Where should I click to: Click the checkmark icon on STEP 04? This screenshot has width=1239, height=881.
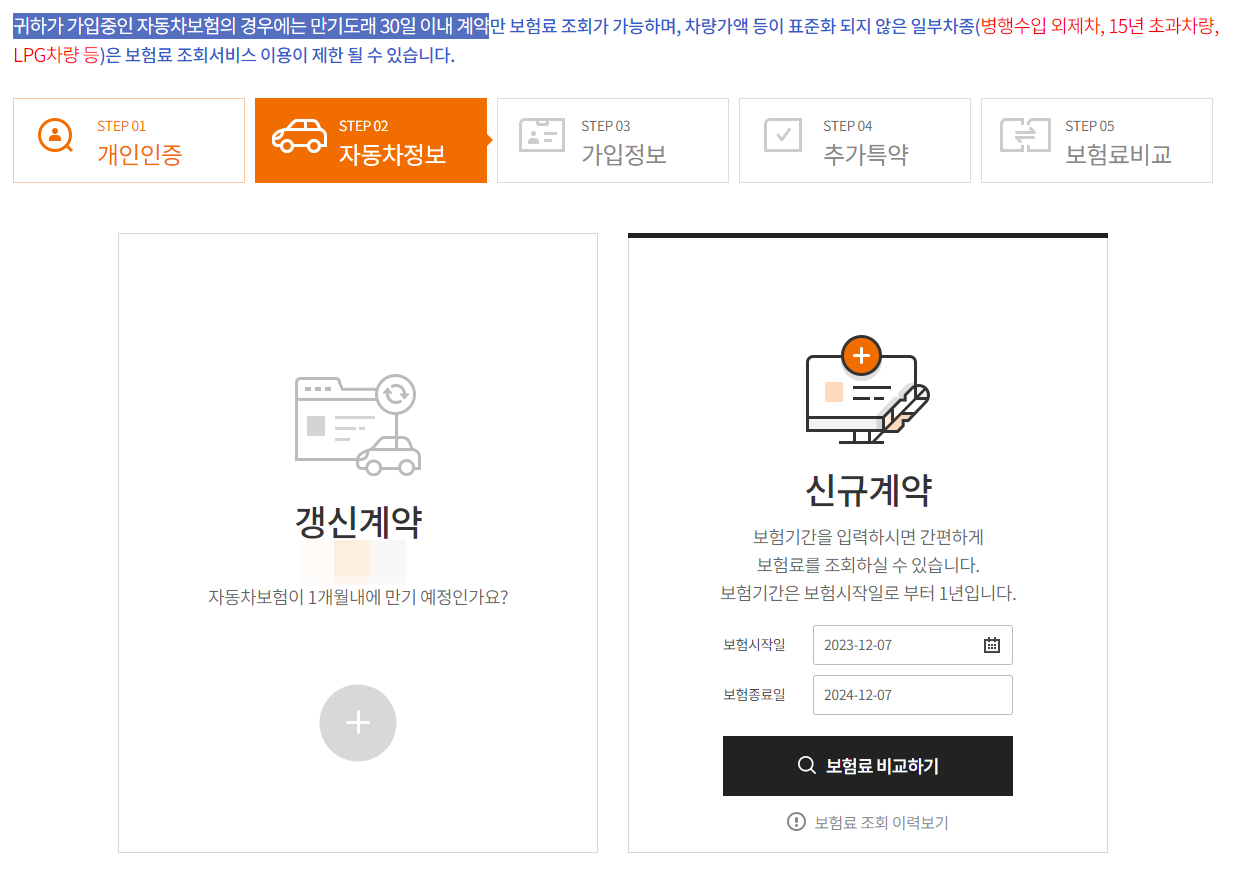(x=785, y=135)
